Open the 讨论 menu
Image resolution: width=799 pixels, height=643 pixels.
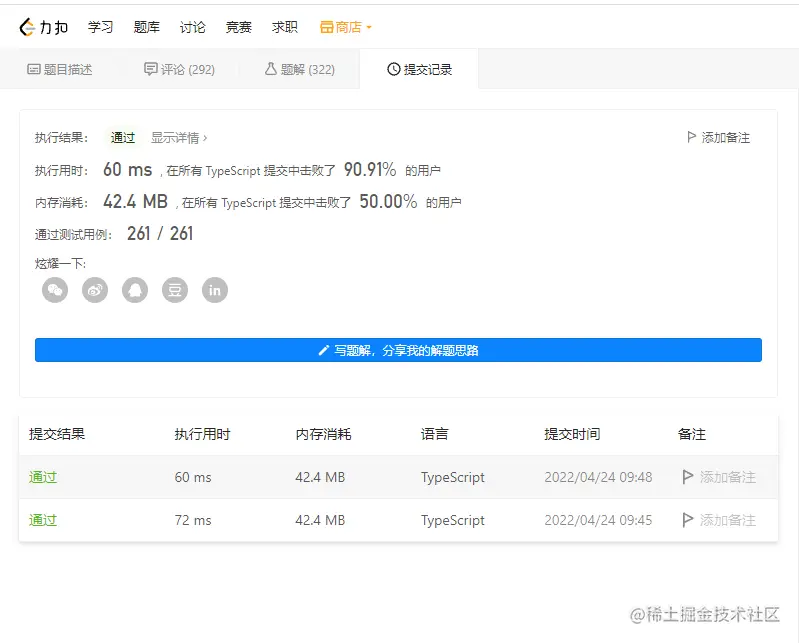193,27
